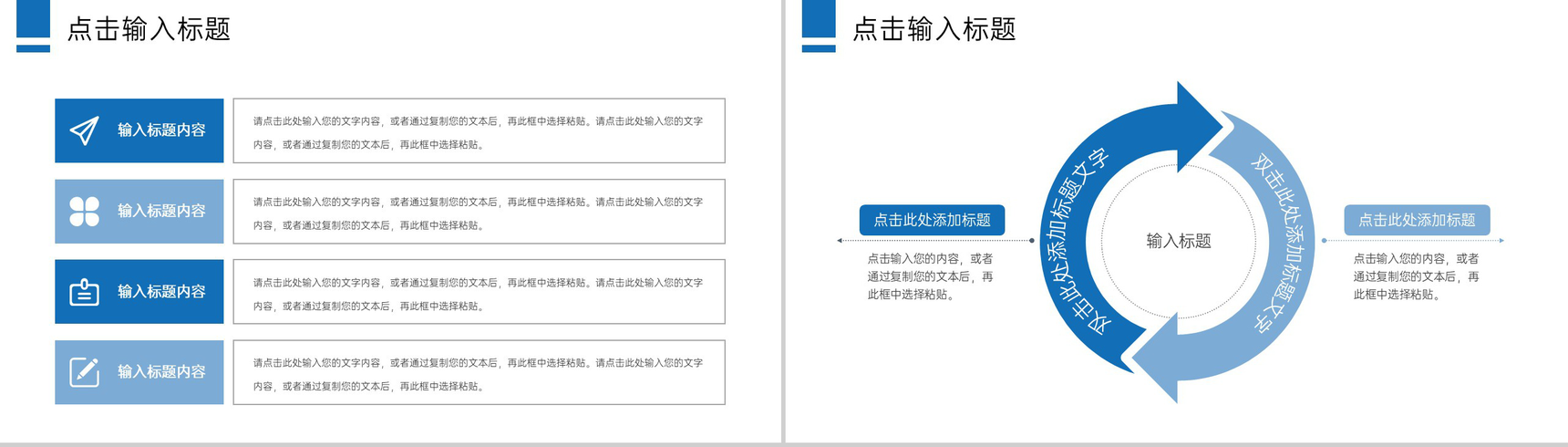The height and width of the screenshot is (447, 1568).
Task: Select description paragraph under light blue title button
Action: coord(1416,276)
